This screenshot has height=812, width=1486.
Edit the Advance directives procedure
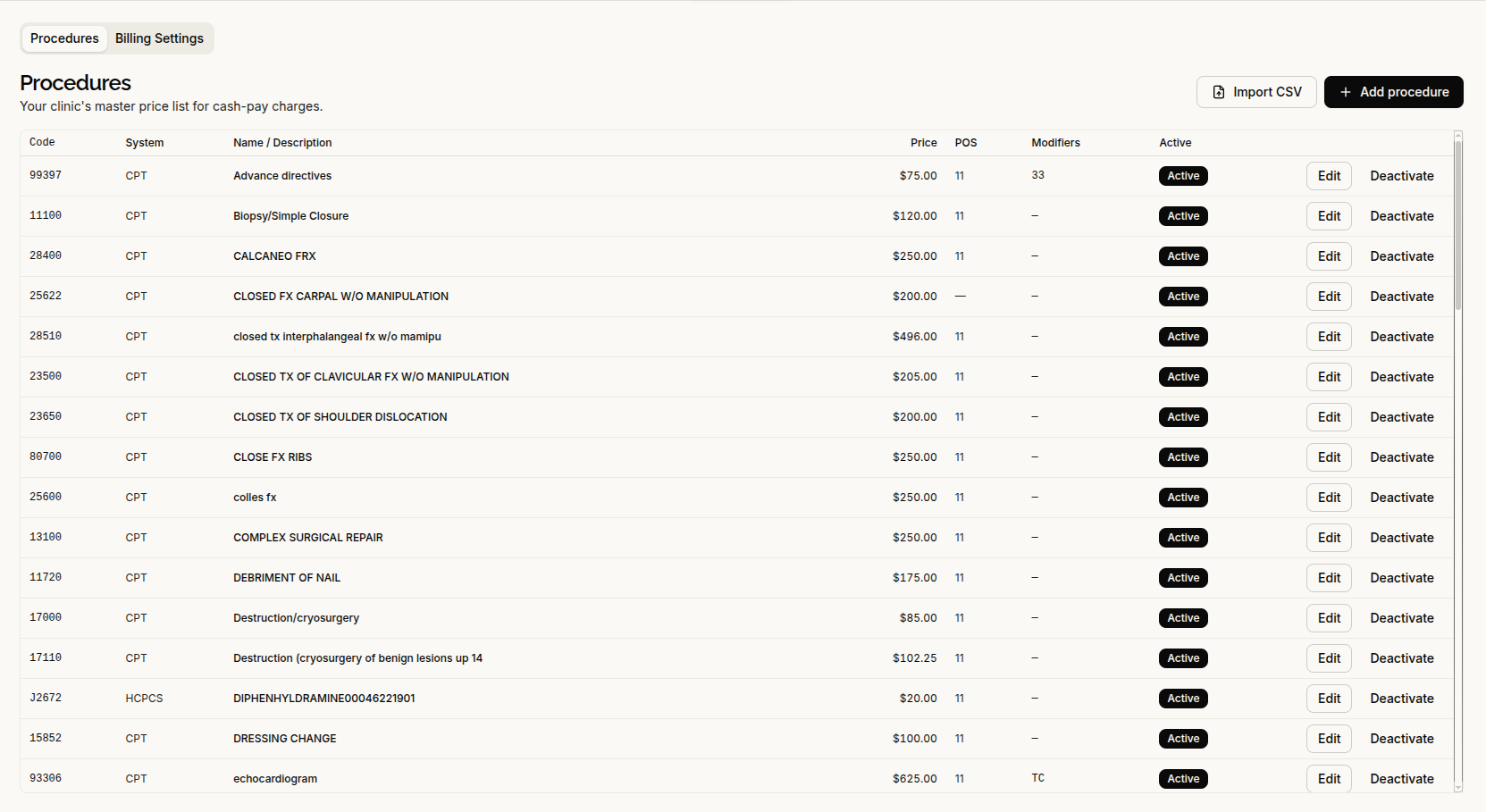tap(1329, 176)
